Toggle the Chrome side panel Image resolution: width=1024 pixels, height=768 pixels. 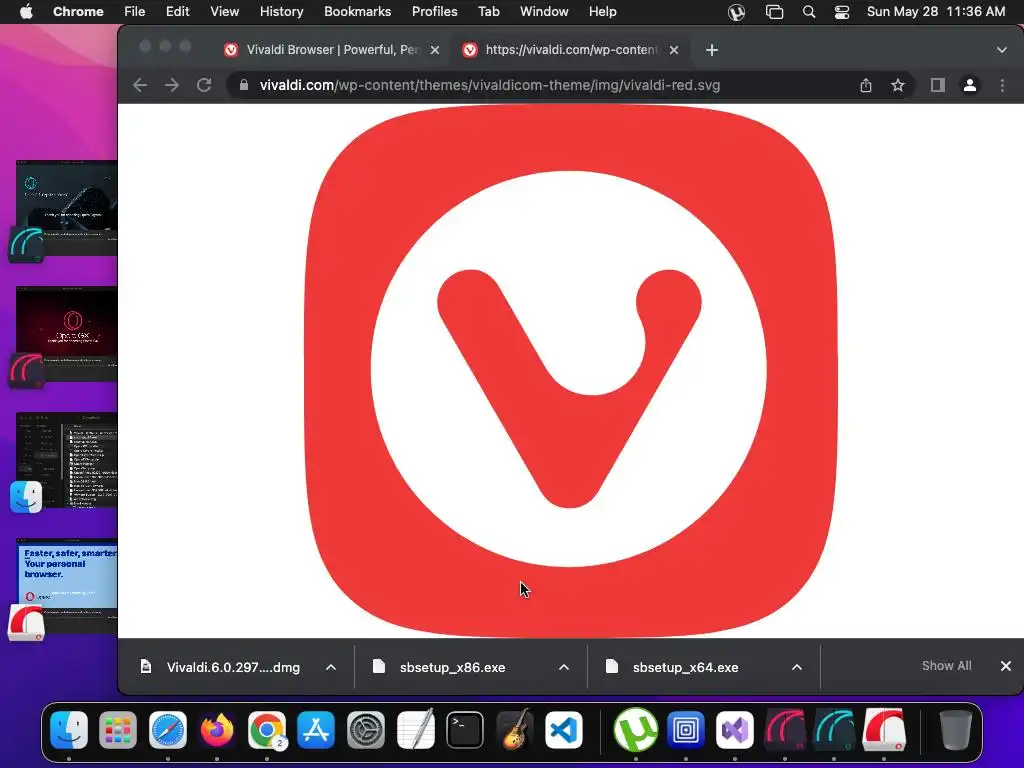click(938, 85)
